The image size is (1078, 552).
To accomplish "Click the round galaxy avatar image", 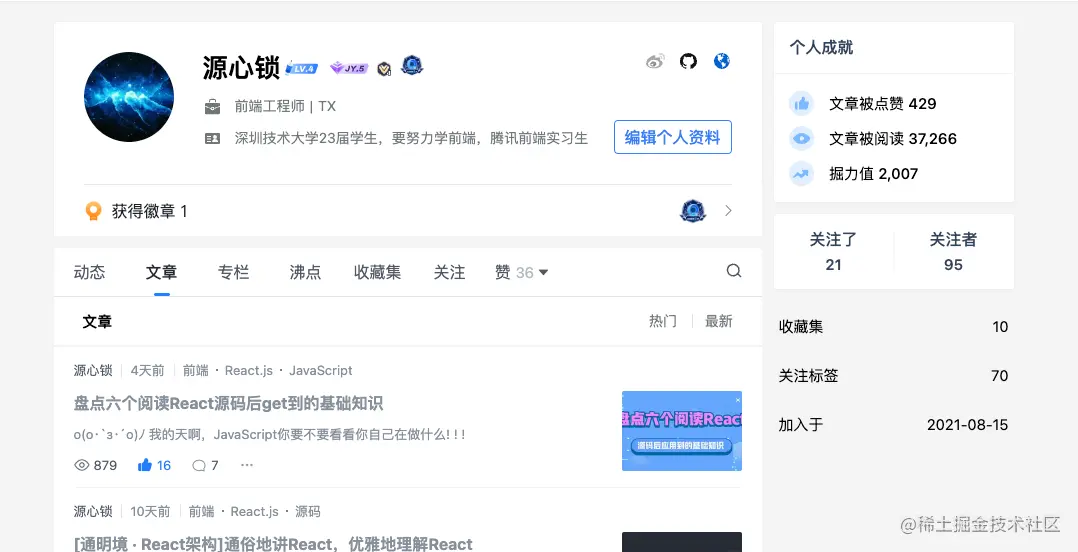I will (129, 97).
